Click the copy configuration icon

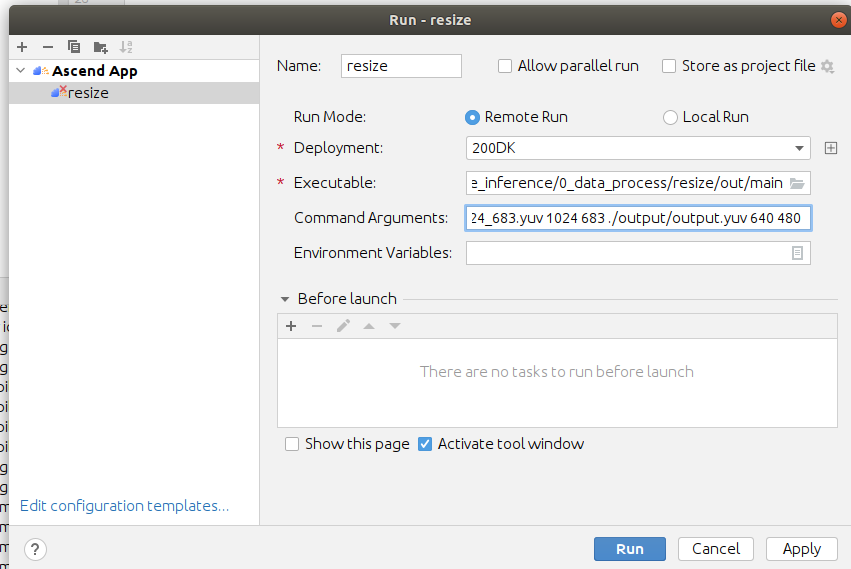point(73,47)
